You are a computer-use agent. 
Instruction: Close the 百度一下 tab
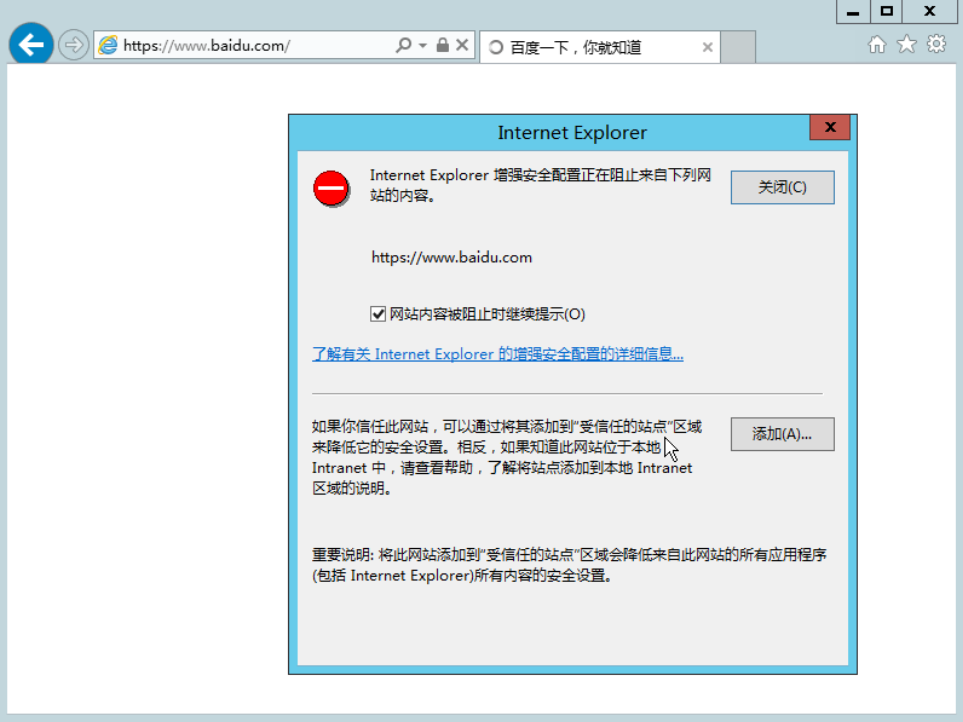(x=708, y=47)
